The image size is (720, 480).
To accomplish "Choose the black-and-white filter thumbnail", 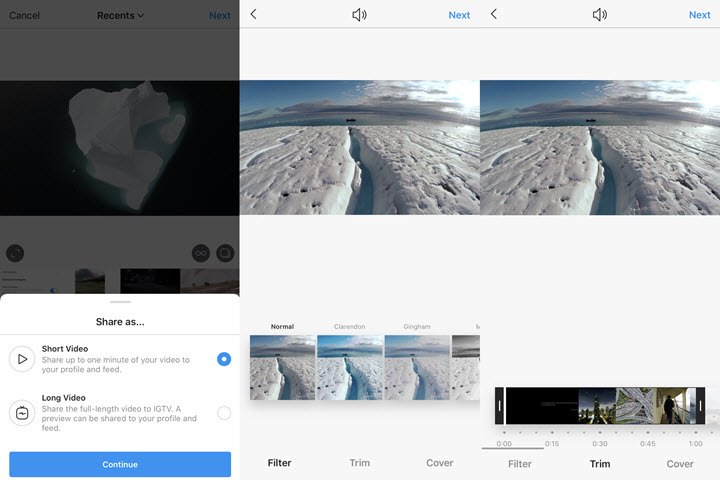I will coord(466,367).
